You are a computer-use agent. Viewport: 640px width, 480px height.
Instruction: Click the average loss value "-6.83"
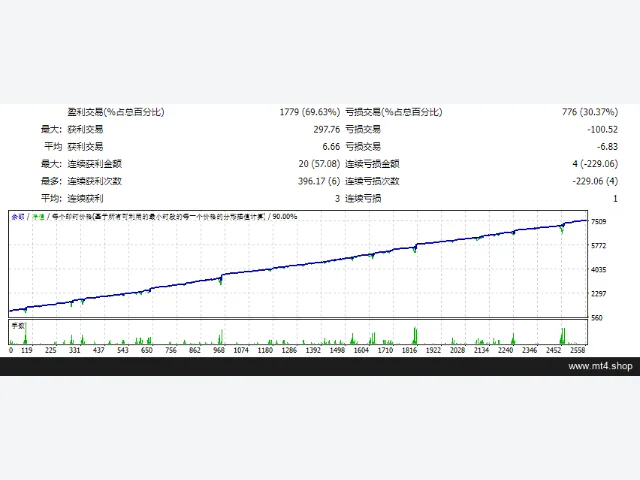[607, 147]
